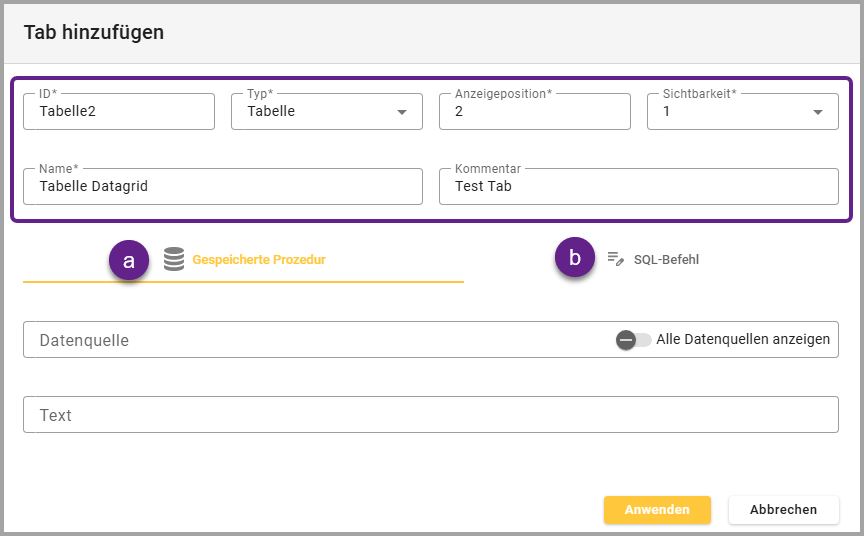Click the purple 'b' marker badge
The width and height of the screenshot is (864, 536).
point(575,258)
